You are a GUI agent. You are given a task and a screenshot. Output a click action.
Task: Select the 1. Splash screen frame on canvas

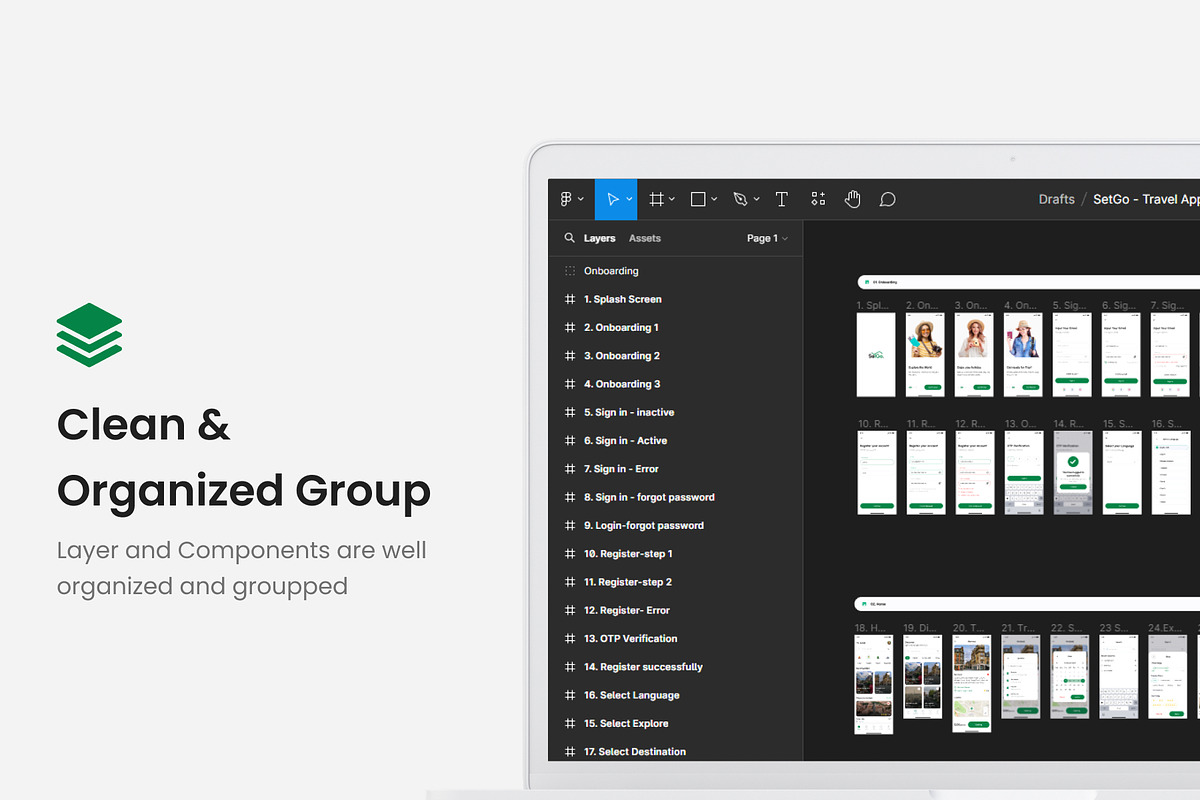876,355
